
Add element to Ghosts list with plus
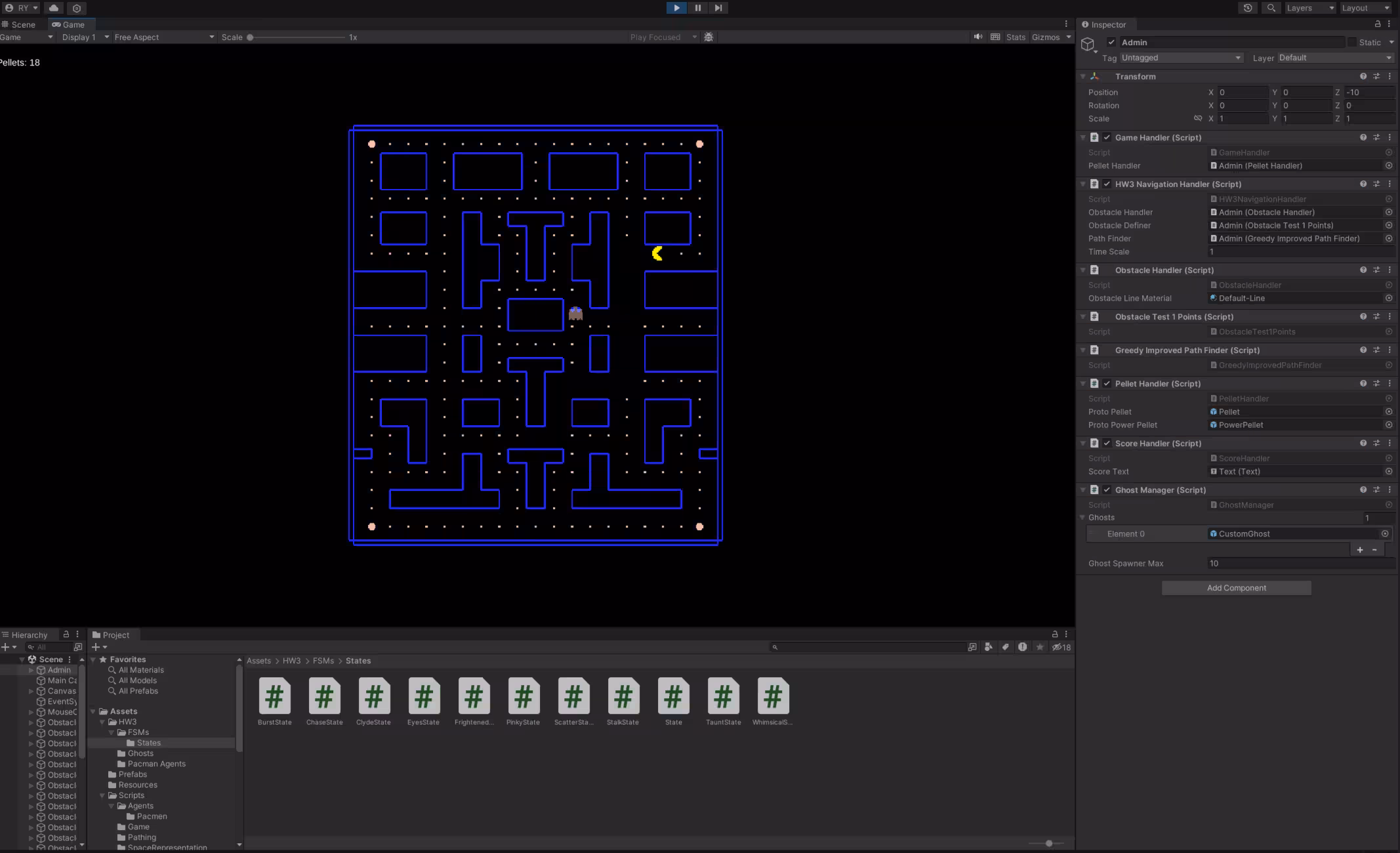pos(1360,550)
